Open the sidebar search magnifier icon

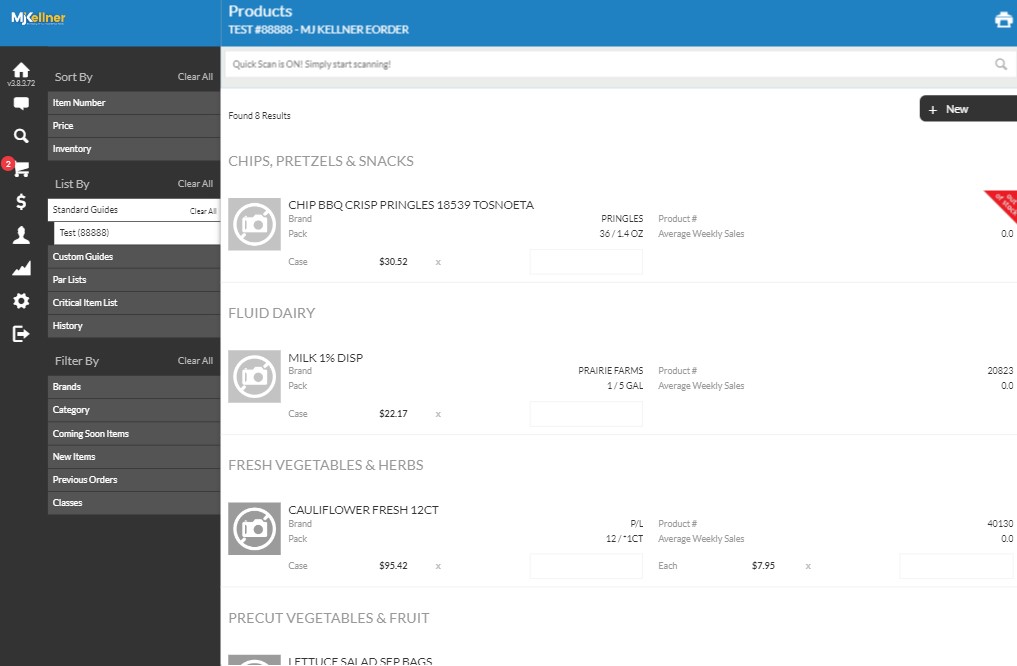click(21, 136)
